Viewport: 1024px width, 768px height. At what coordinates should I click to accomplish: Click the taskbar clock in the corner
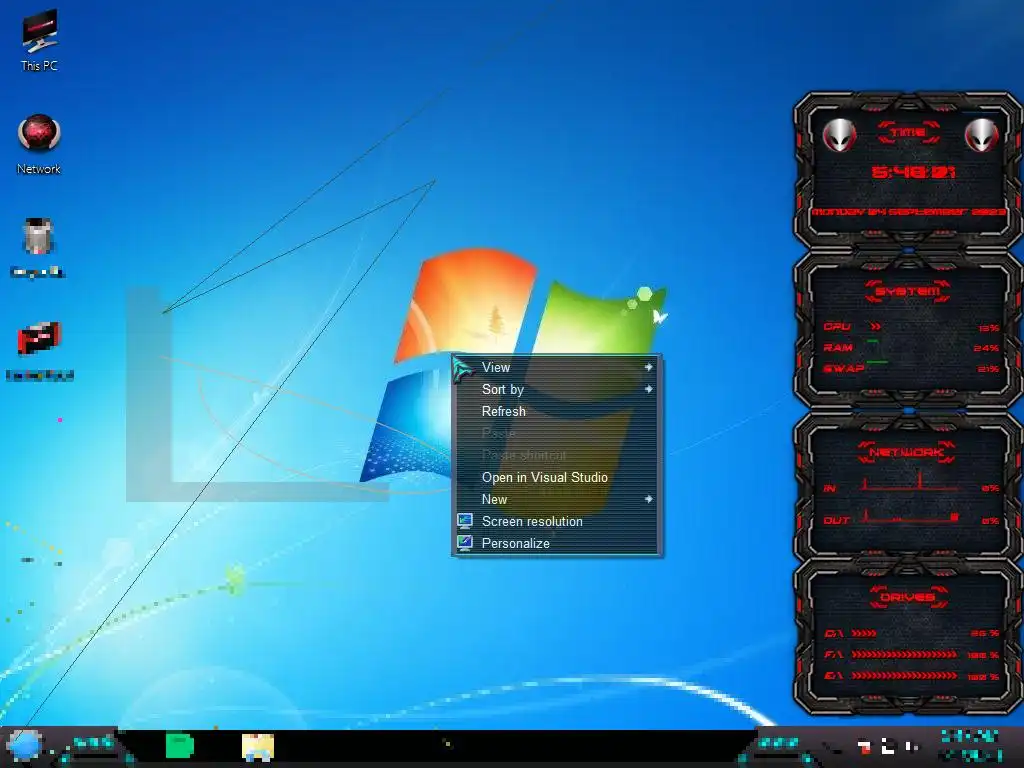tap(968, 746)
